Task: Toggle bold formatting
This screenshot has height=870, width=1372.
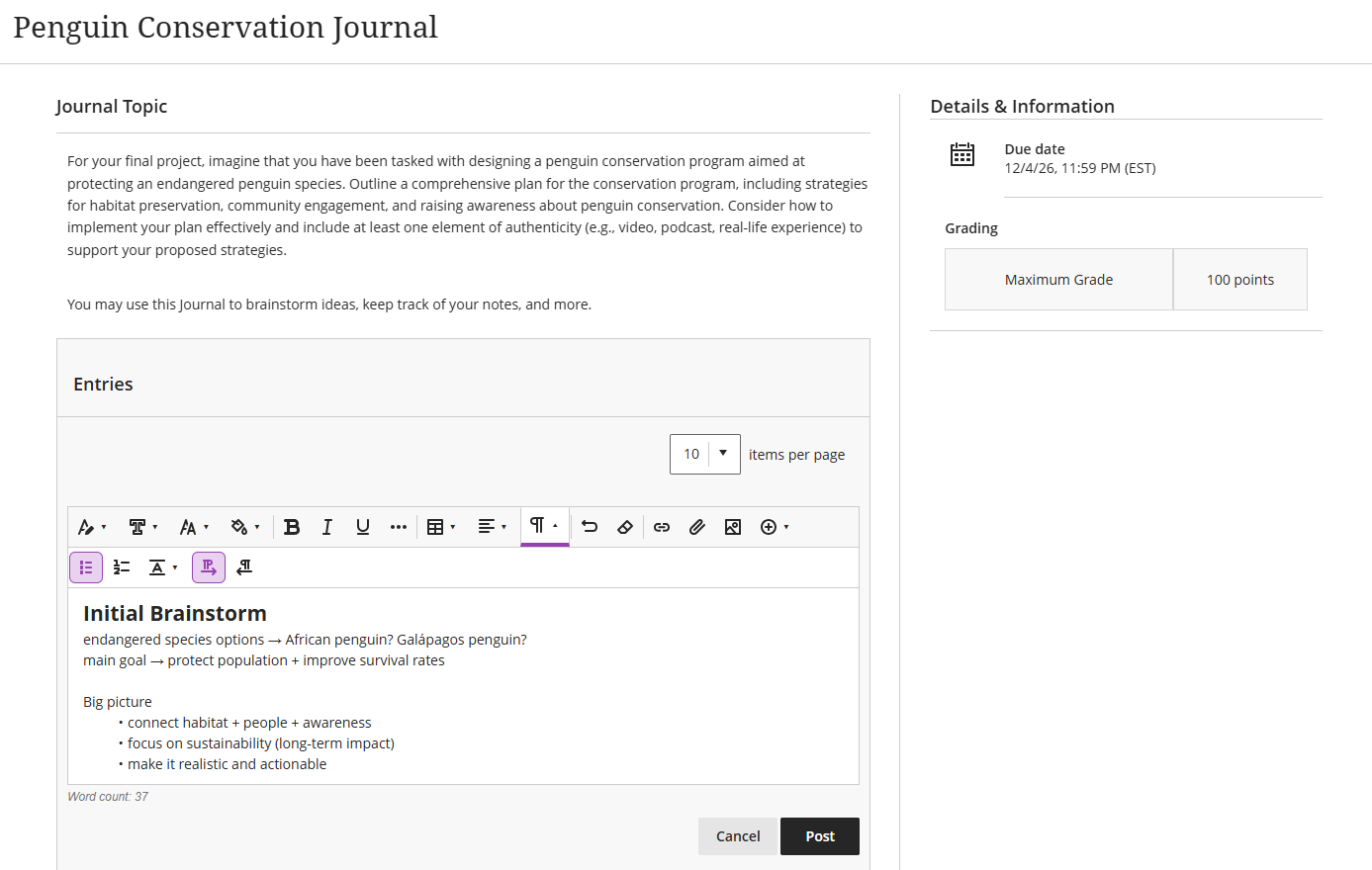Action: [x=292, y=527]
